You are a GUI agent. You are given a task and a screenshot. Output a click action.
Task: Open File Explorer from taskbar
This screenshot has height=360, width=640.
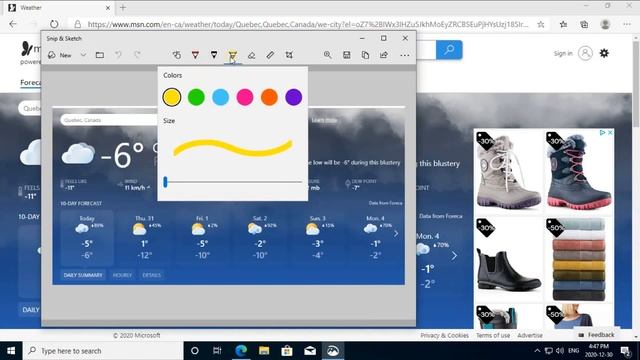point(264,351)
